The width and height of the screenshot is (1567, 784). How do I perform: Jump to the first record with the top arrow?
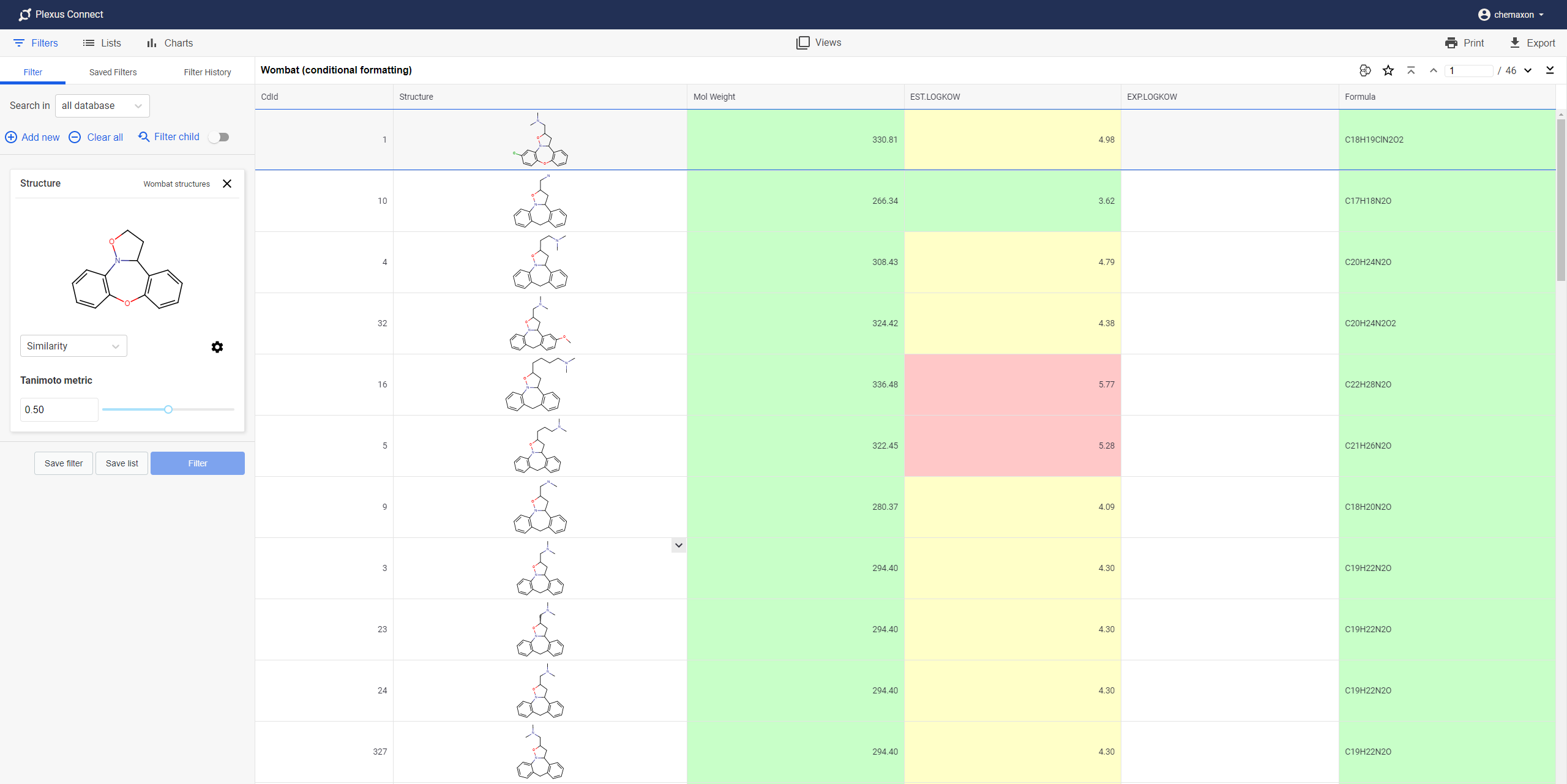pos(1410,70)
